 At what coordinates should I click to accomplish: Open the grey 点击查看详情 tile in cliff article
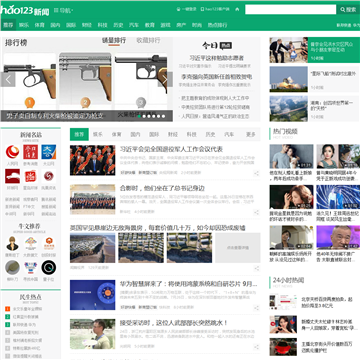pyautogui.click(x=238, y=248)
